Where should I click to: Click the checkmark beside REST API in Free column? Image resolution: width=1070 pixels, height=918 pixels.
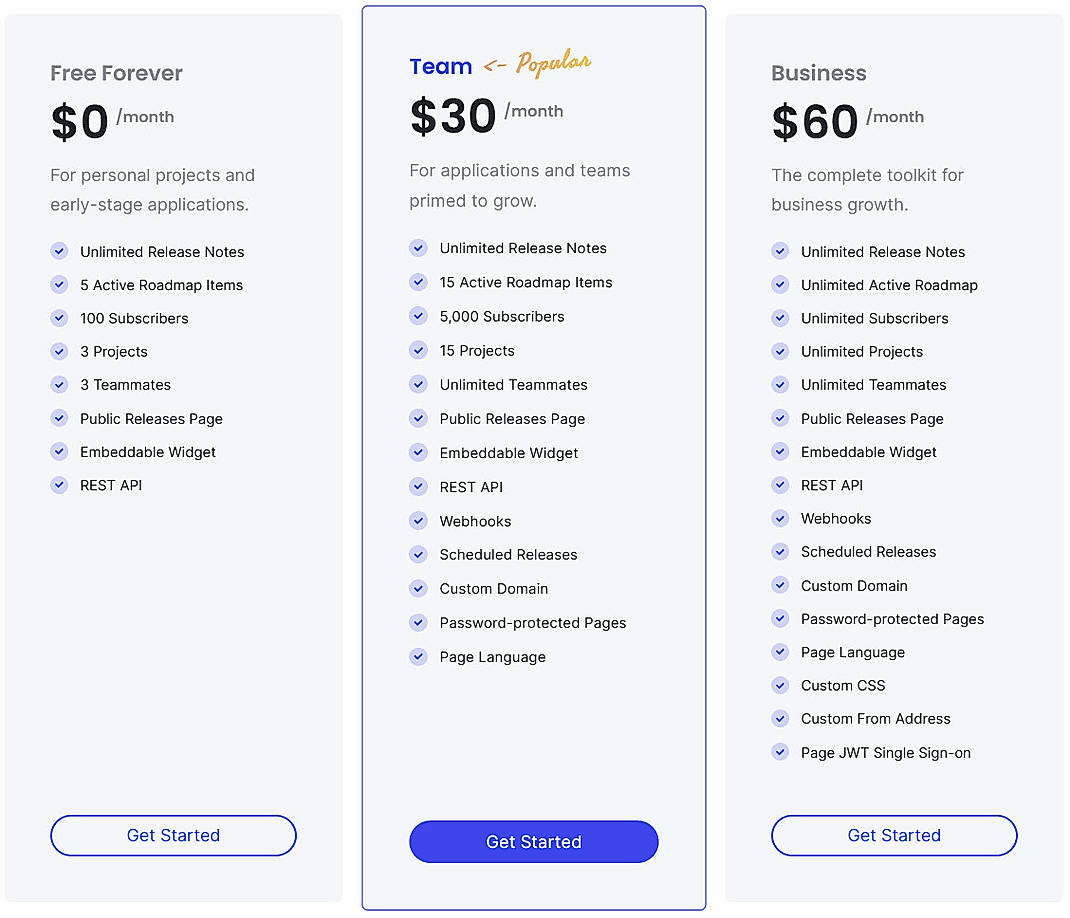[x=59, y=485]
